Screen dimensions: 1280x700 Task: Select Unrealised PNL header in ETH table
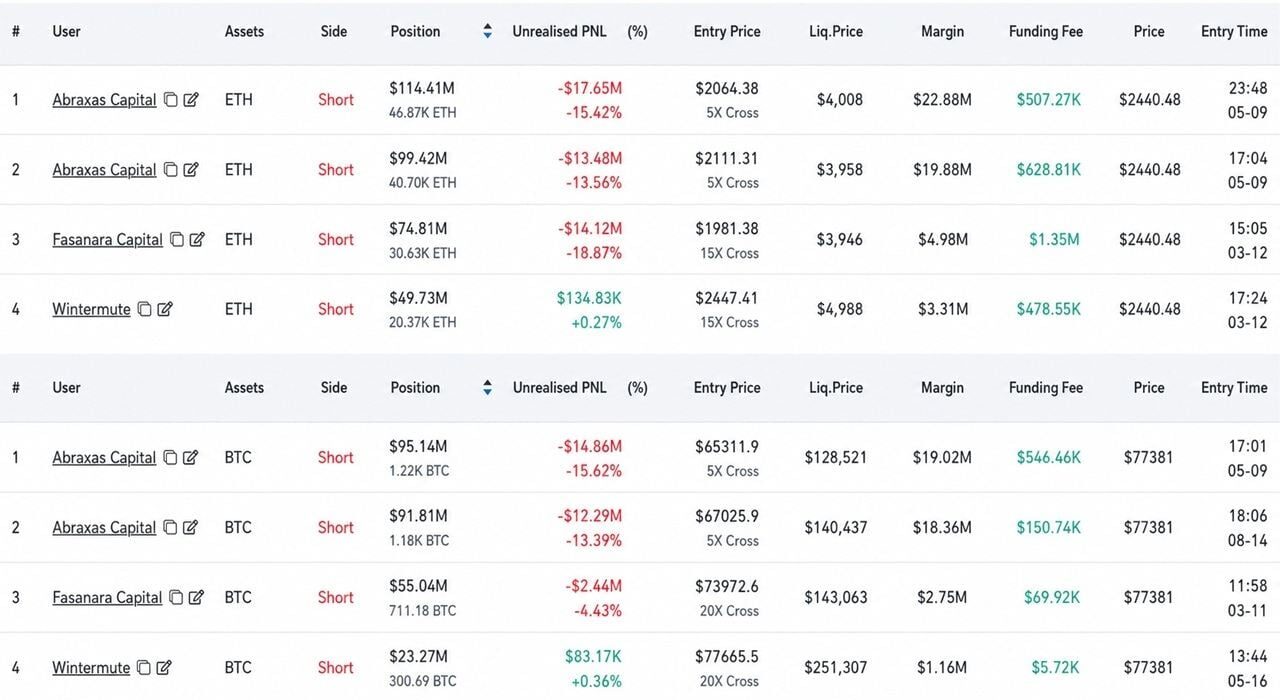coord(559,31)
